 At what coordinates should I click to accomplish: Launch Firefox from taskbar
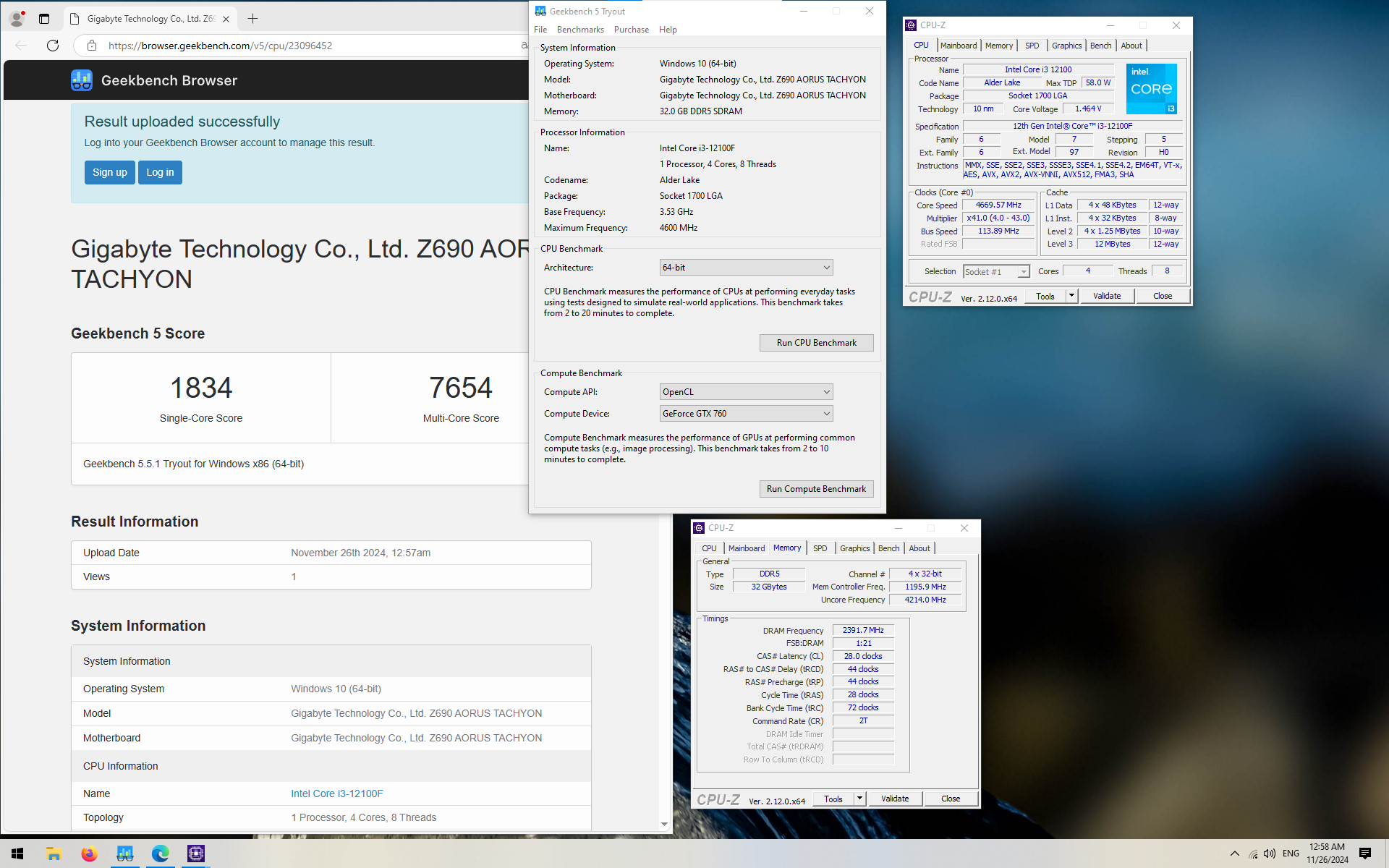click(89, 854)
